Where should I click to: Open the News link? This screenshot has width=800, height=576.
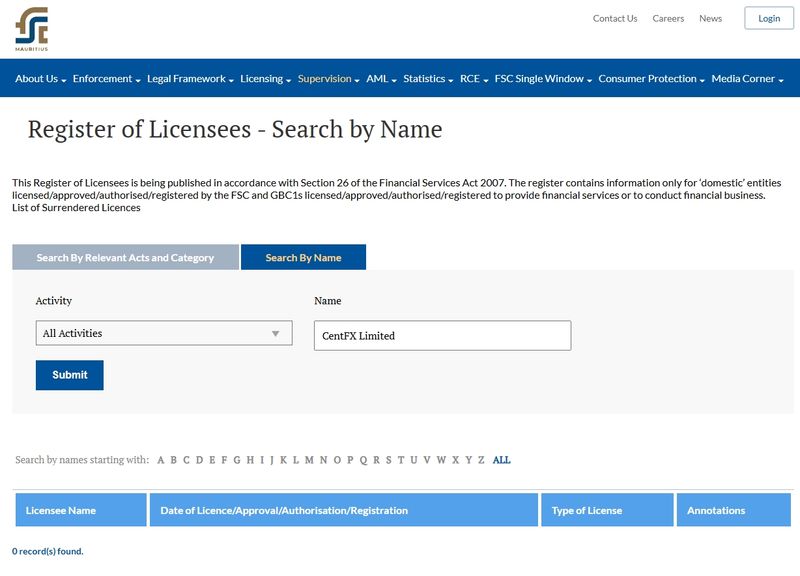(710, 18)
